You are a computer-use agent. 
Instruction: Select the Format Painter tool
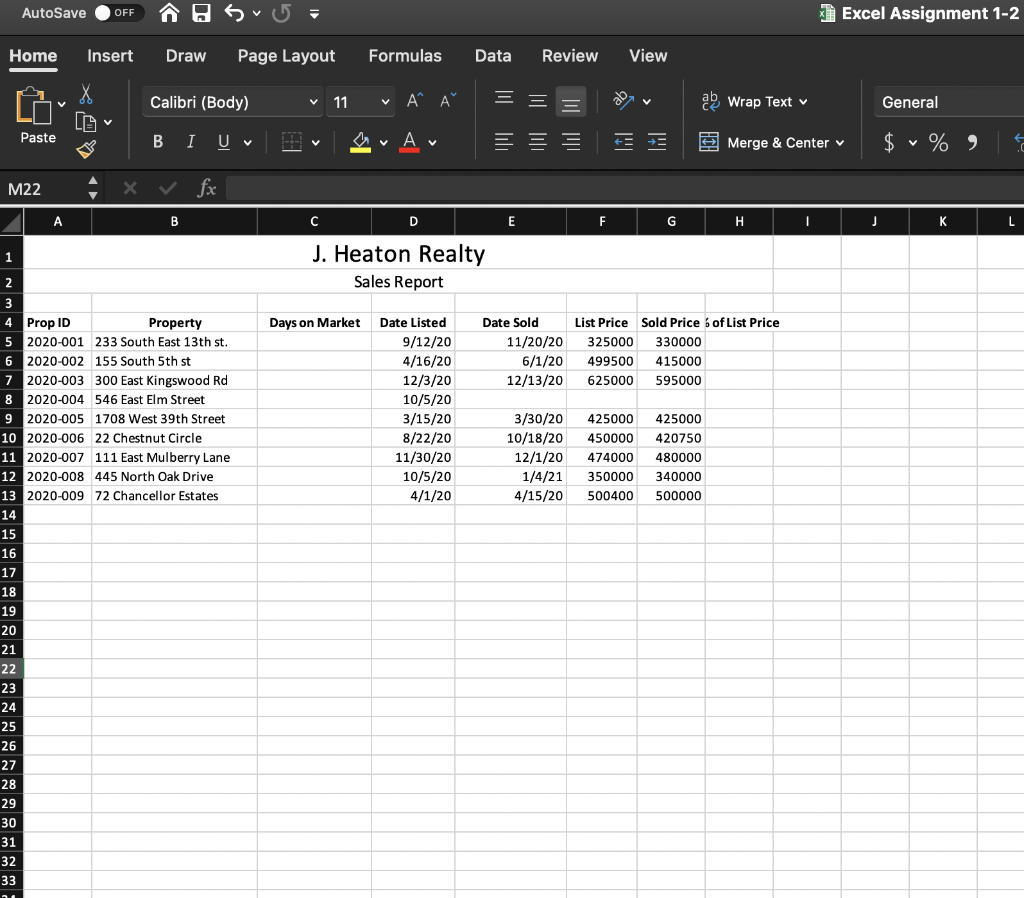click(86, 148)
